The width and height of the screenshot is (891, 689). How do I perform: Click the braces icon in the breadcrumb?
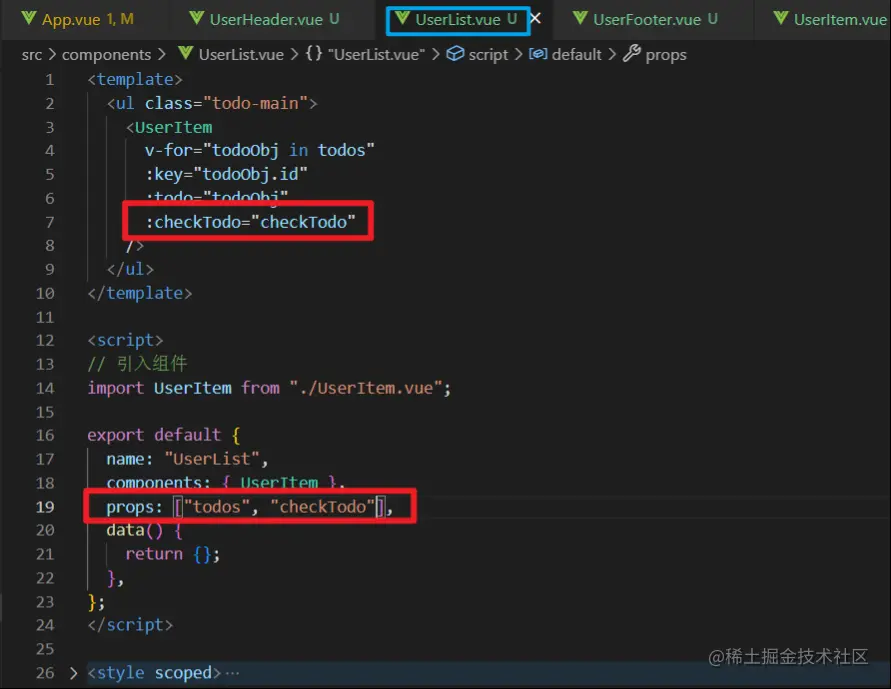pyautogui.click(x=314, y=53)
